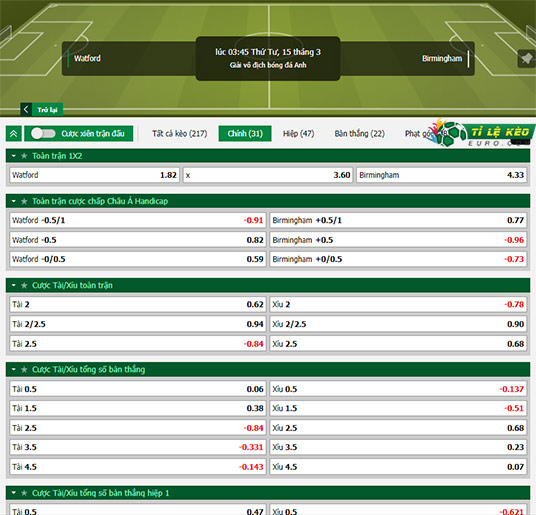Choose Birmingham +0.5 handicap odds
536x515 pixels.
(398, 240)
